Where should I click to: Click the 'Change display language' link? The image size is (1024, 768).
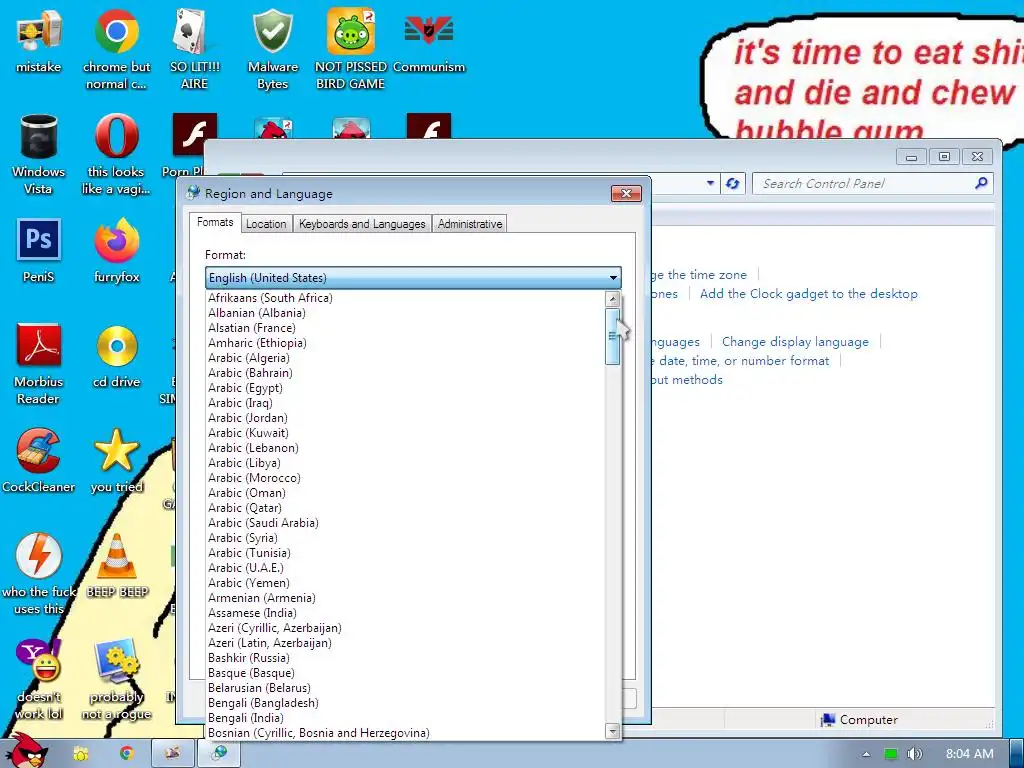pos(795,342)
